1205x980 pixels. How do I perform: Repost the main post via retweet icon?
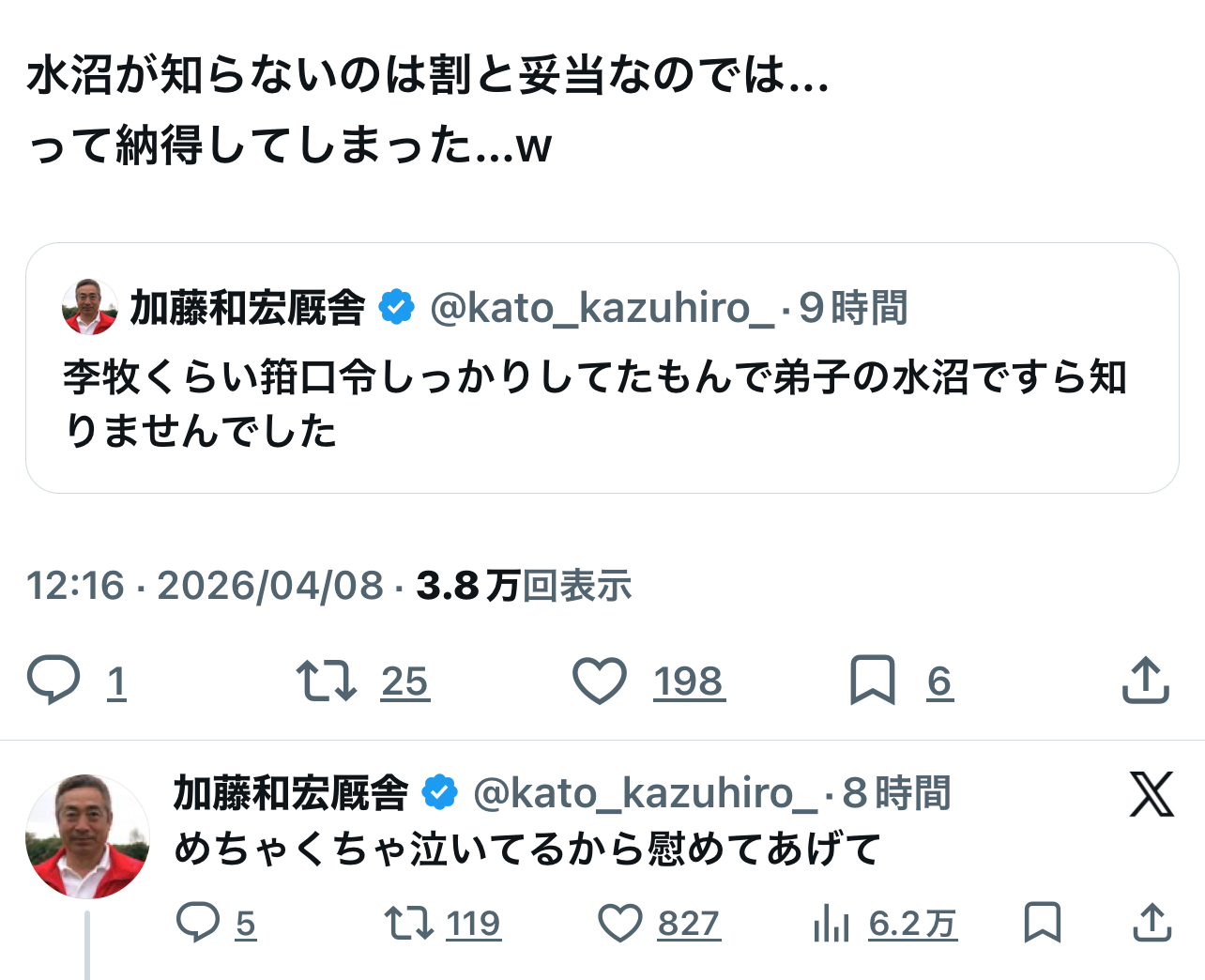326,681
